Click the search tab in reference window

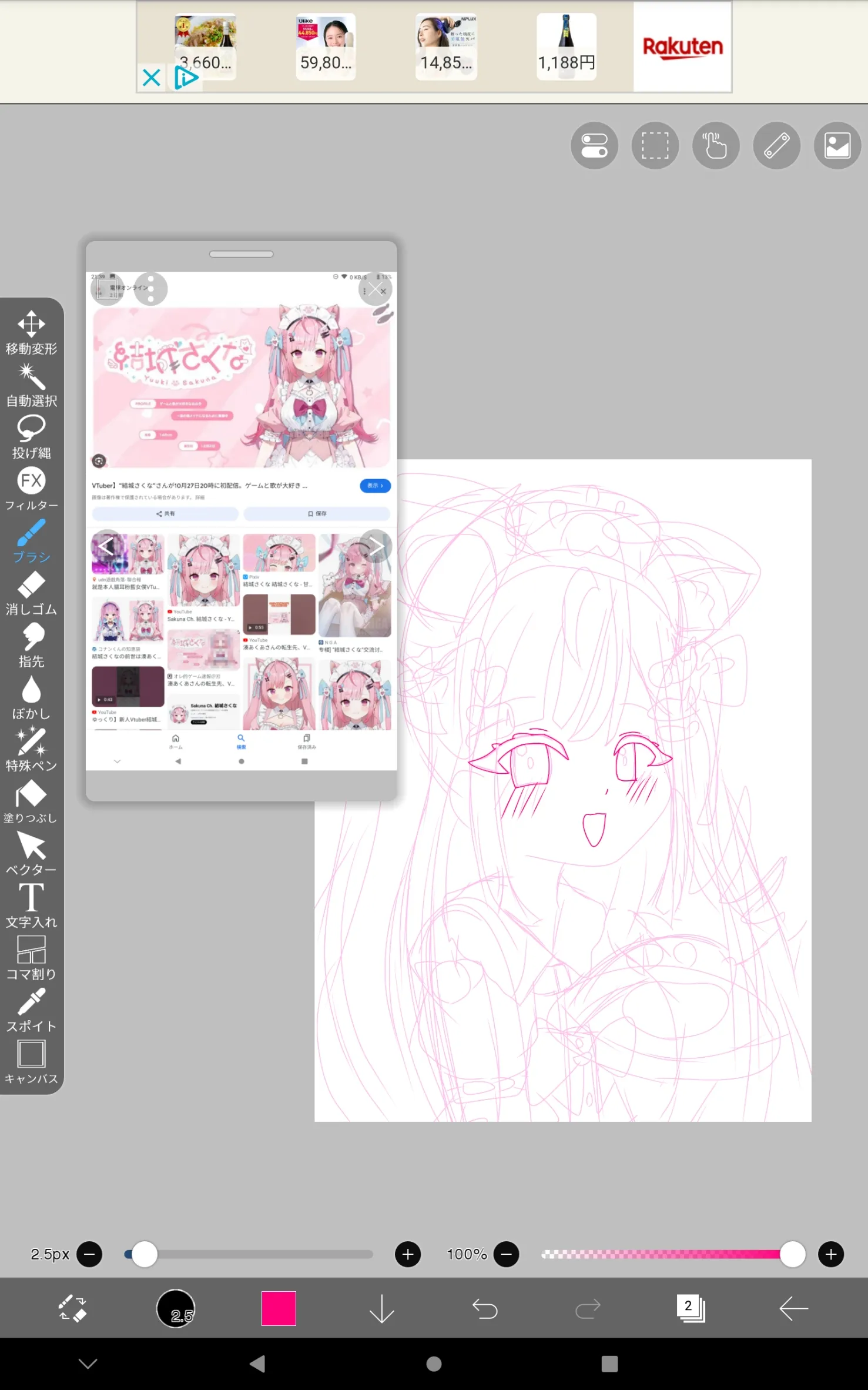pos(241,741)
